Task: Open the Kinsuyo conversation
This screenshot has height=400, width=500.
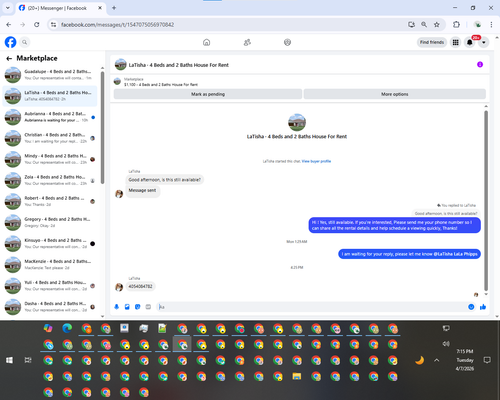Action: click(50, 243)
